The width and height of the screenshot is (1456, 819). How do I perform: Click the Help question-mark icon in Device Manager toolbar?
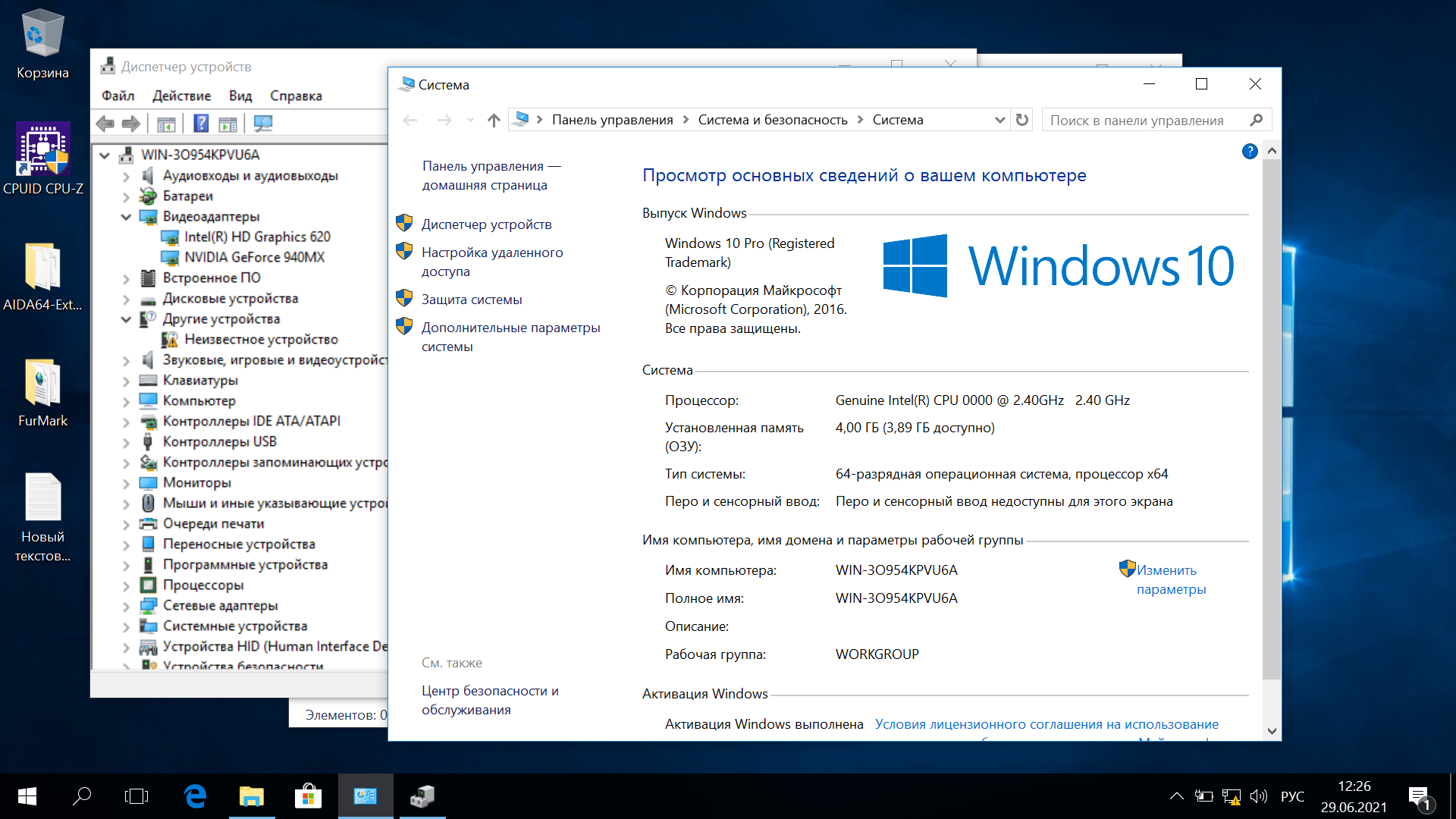201,124
